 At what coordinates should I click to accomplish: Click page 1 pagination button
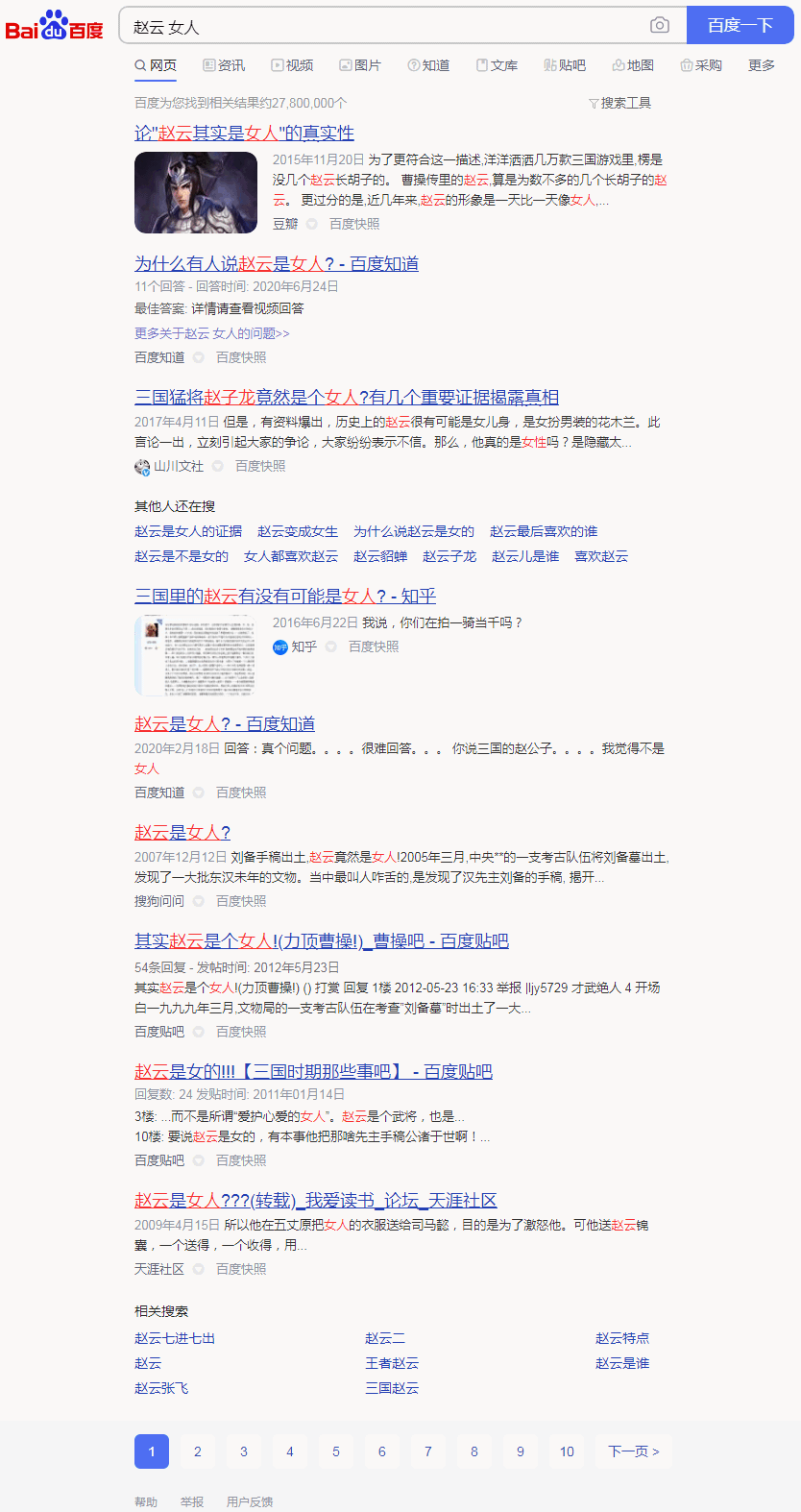click(x=152, y=1451)
